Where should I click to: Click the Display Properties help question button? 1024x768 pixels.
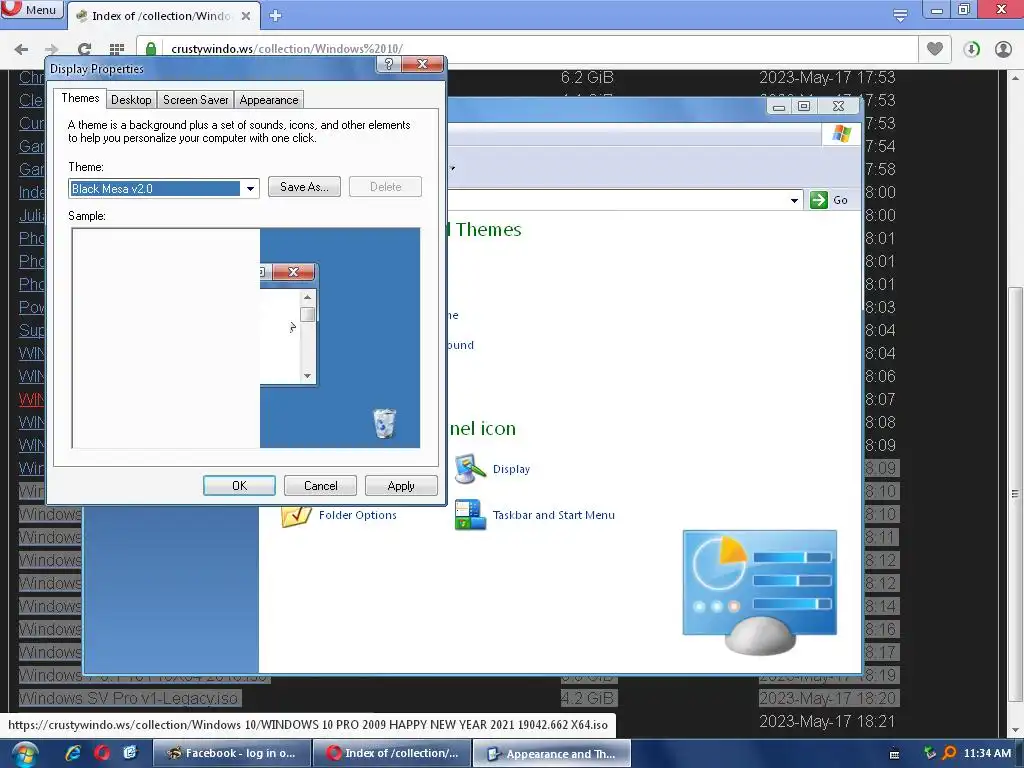[389, 63]
